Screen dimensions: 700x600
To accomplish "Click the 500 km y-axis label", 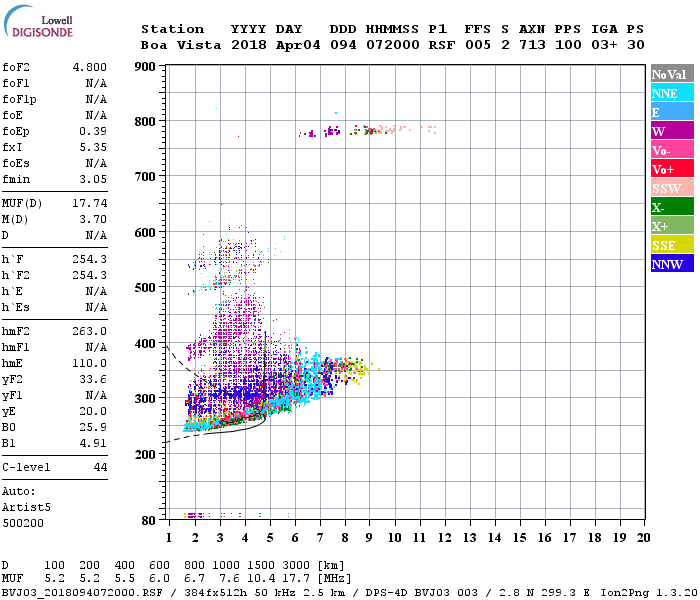I will click(x=145, y=288).
